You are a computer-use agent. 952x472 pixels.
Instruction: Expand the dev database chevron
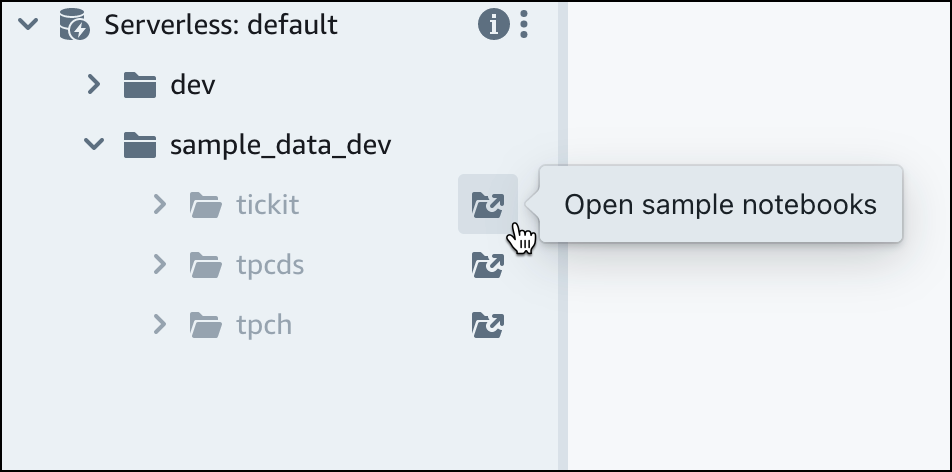tap(94, 85)
